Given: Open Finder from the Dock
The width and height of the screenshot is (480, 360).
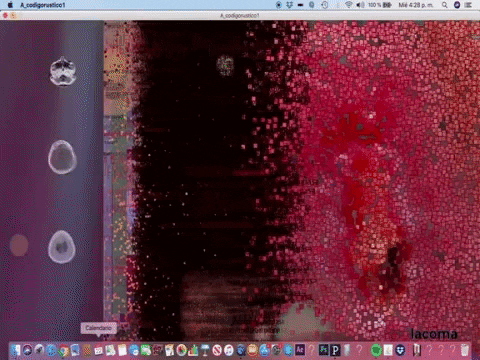Looking at the screenshot, I should click(15, 350).
